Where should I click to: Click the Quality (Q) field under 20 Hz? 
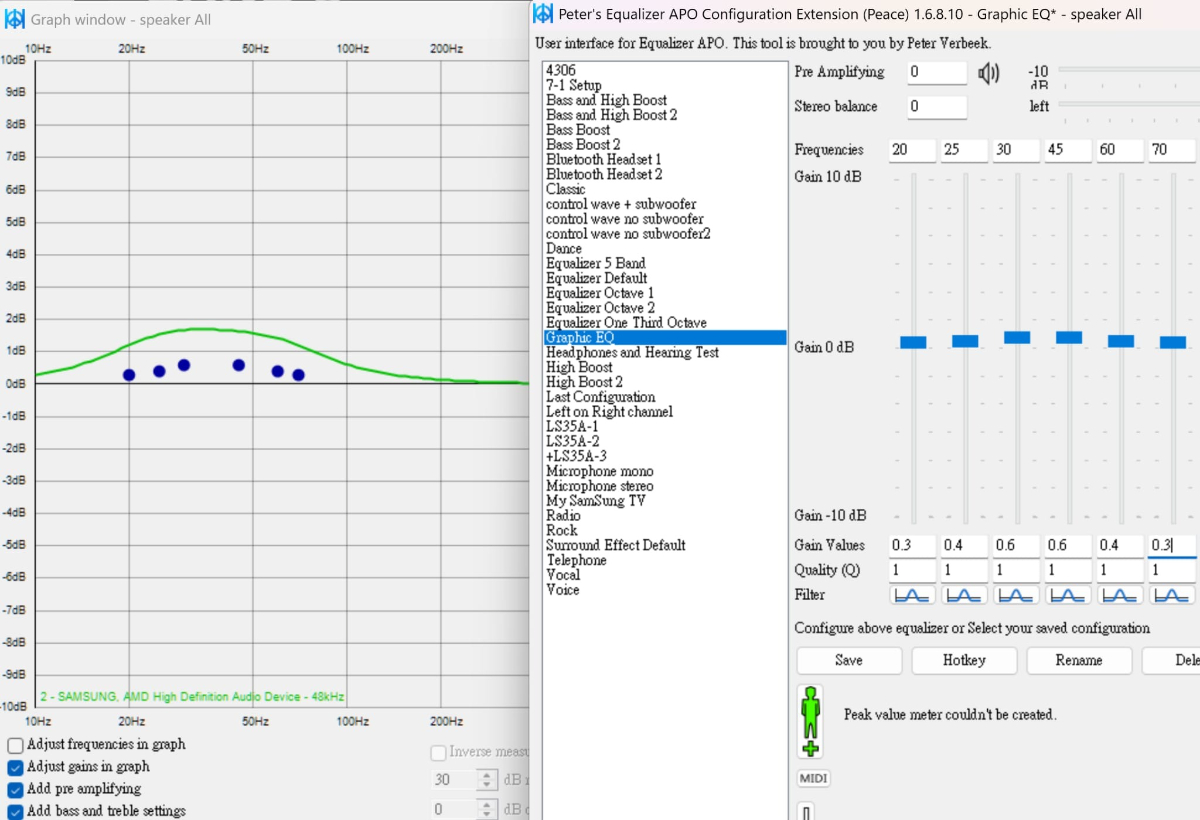pyautogui.click(x=912, y=570)
